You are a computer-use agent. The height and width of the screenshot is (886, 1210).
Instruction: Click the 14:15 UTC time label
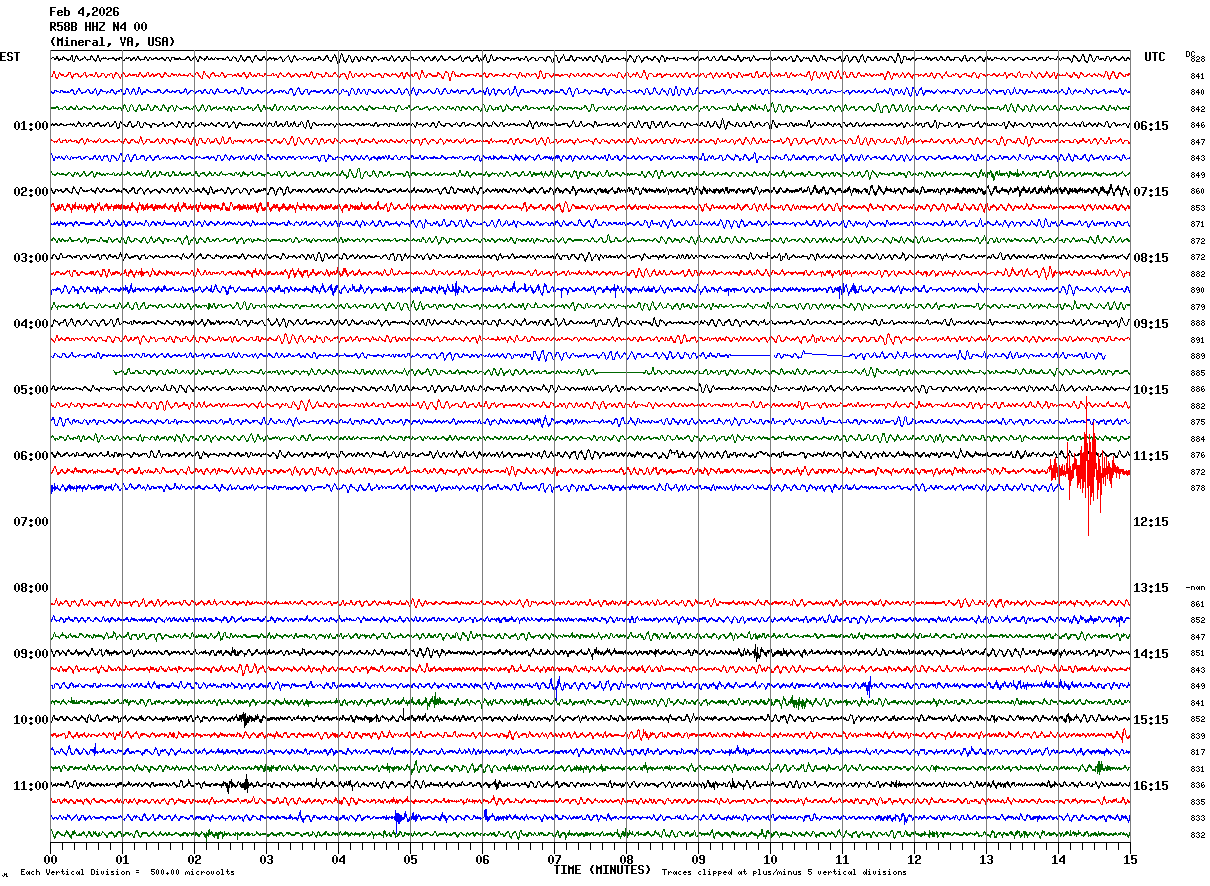point(1151,654)
